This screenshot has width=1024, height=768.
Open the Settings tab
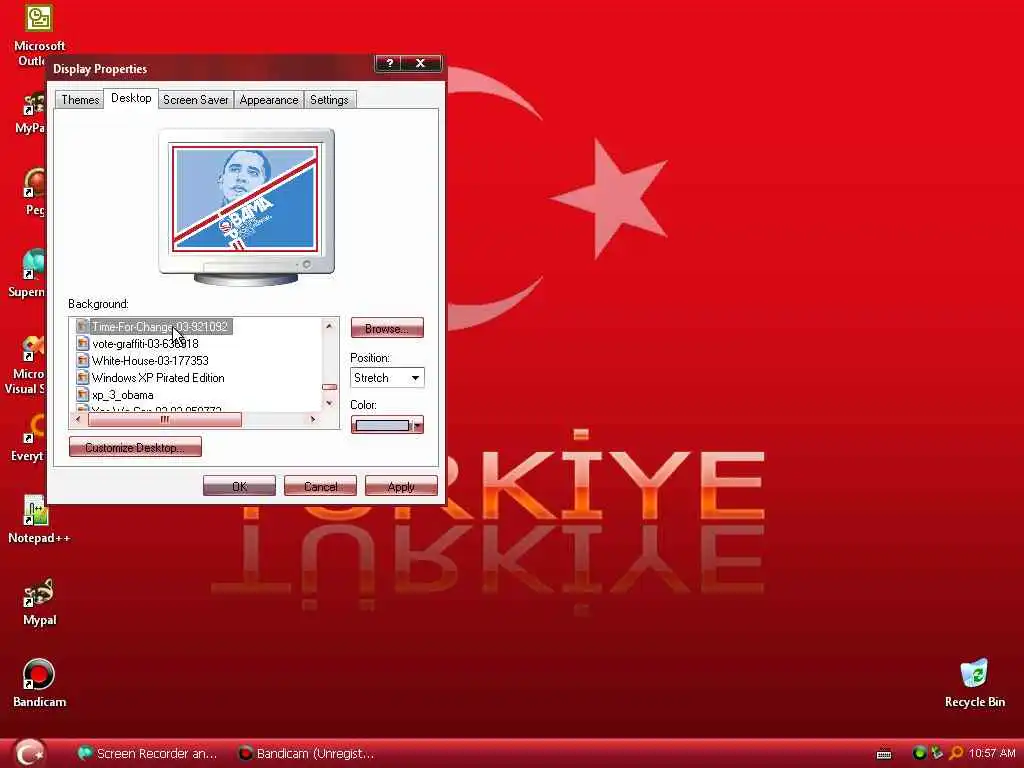coord(329,100)
